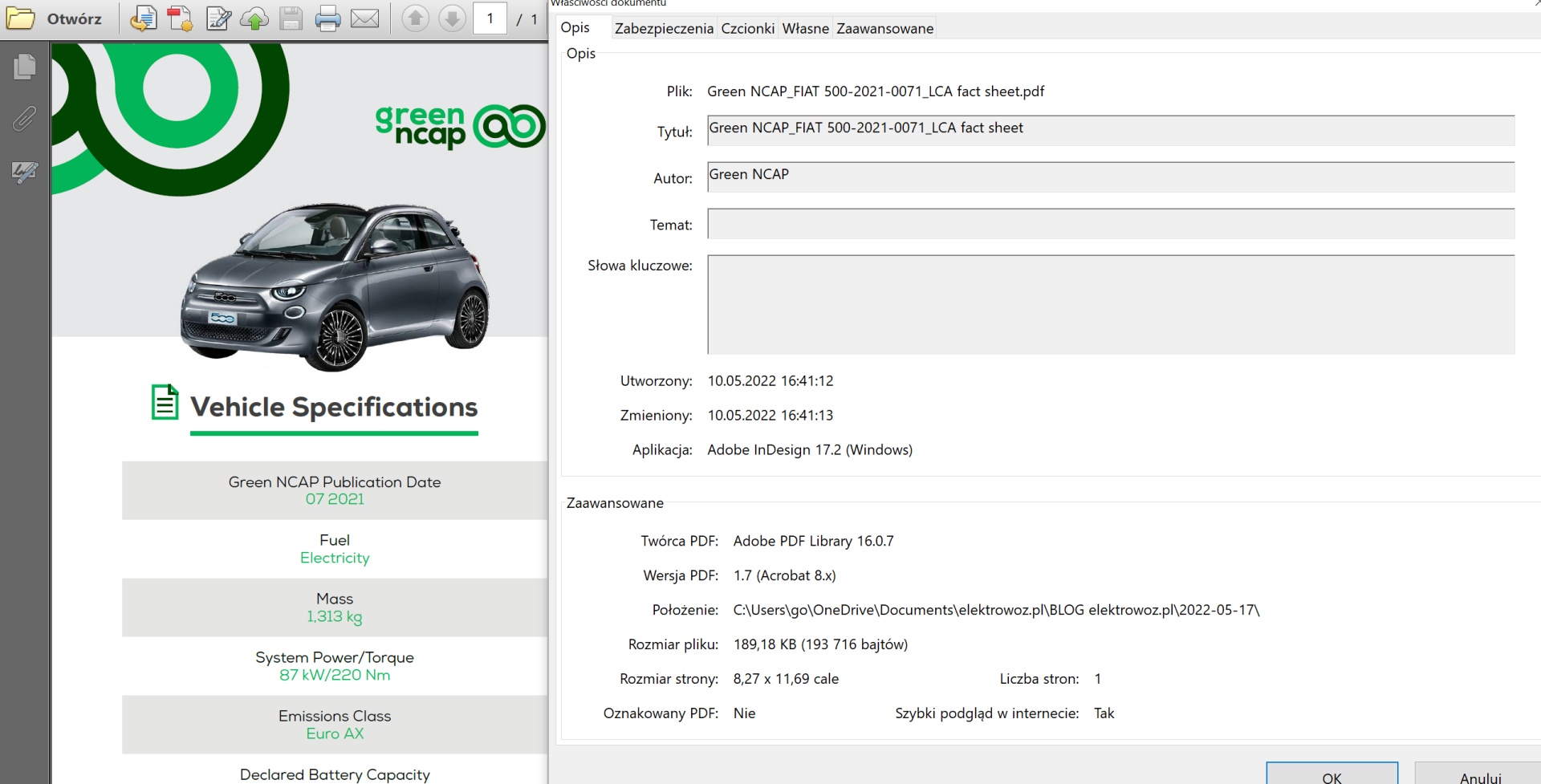Click the green document icon beside Vehicle Specifications
1541x784 pixels.
tap(165, 402)
